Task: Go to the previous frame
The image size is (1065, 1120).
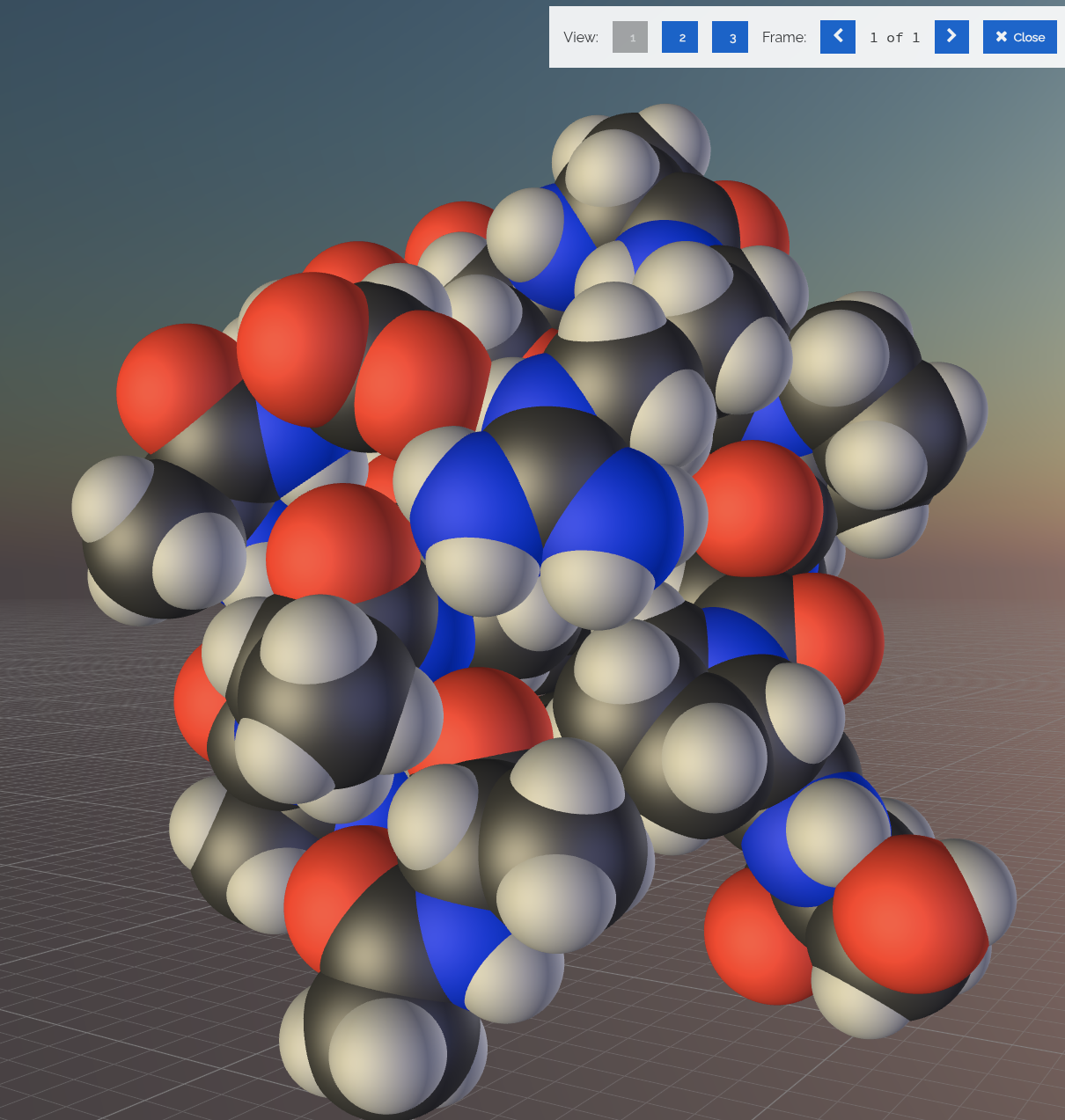Action: click(837, 37)
